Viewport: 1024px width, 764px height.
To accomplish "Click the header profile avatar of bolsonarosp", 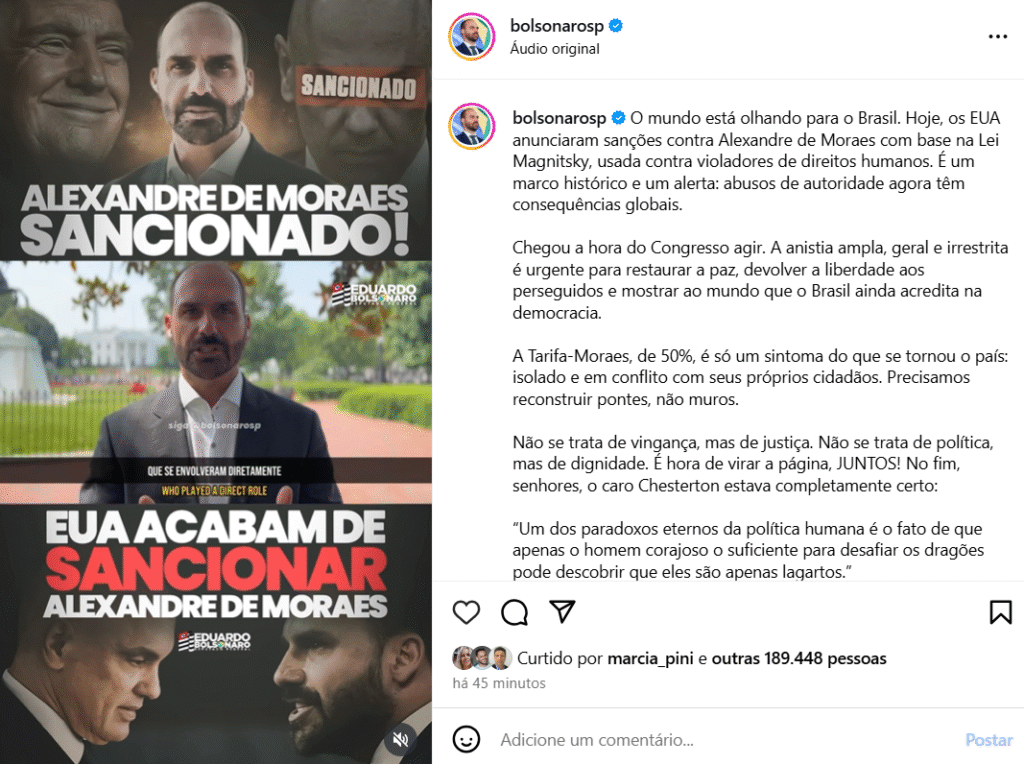I will click(x=472, y=37).
